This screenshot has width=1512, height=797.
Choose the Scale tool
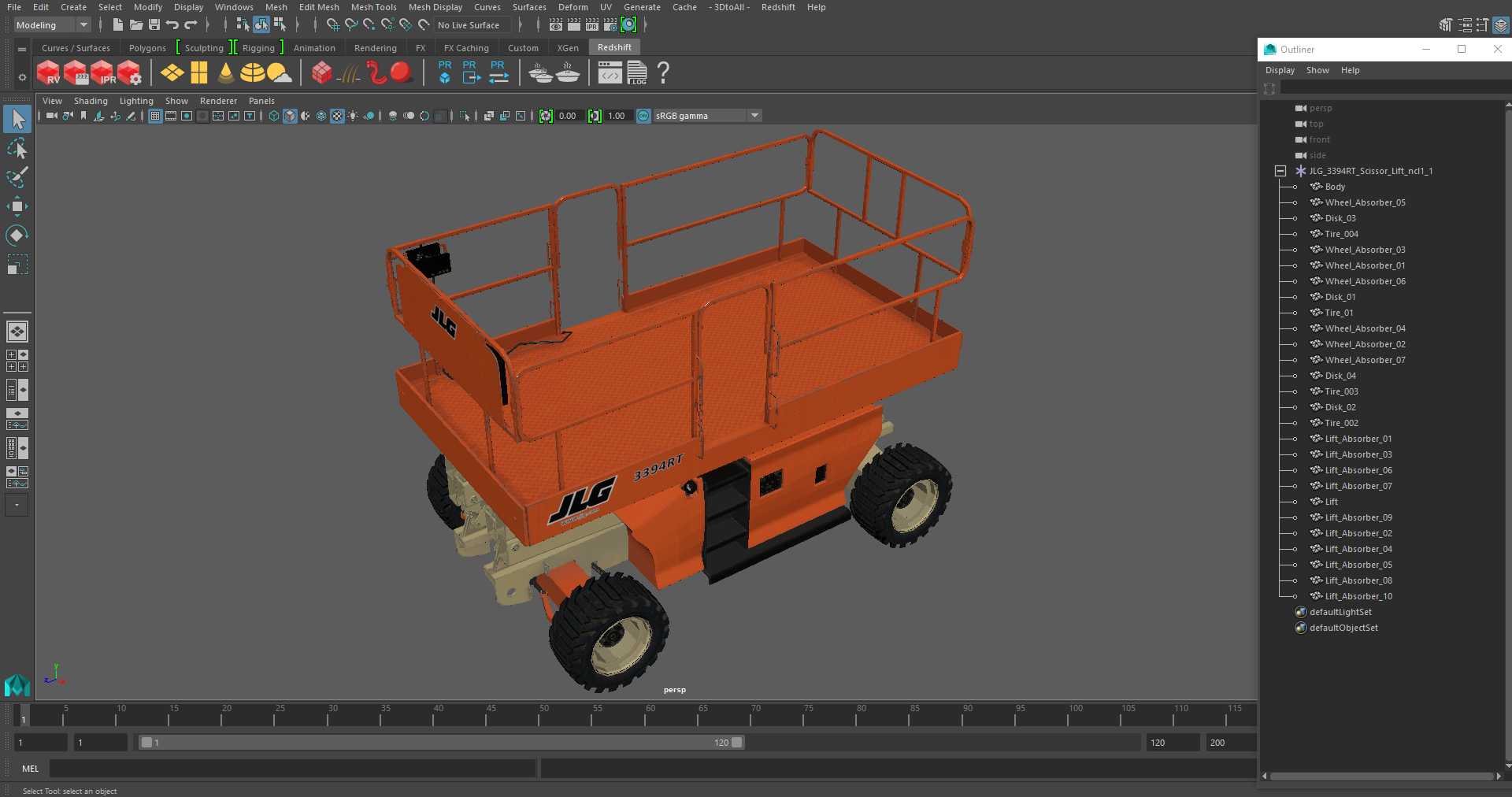pos(17,264)
